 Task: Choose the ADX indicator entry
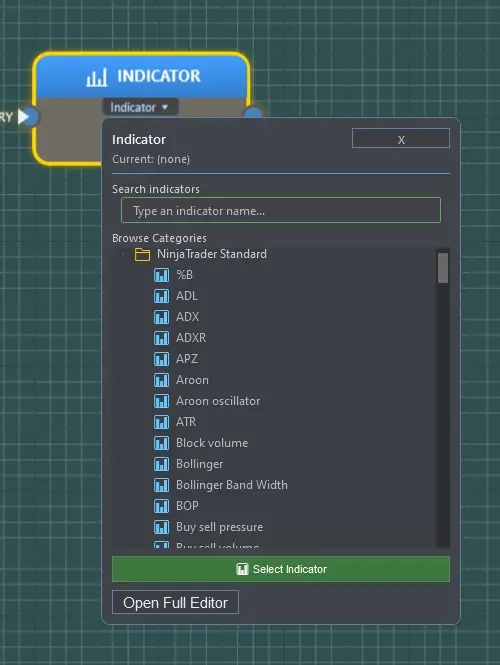(187, 317)
